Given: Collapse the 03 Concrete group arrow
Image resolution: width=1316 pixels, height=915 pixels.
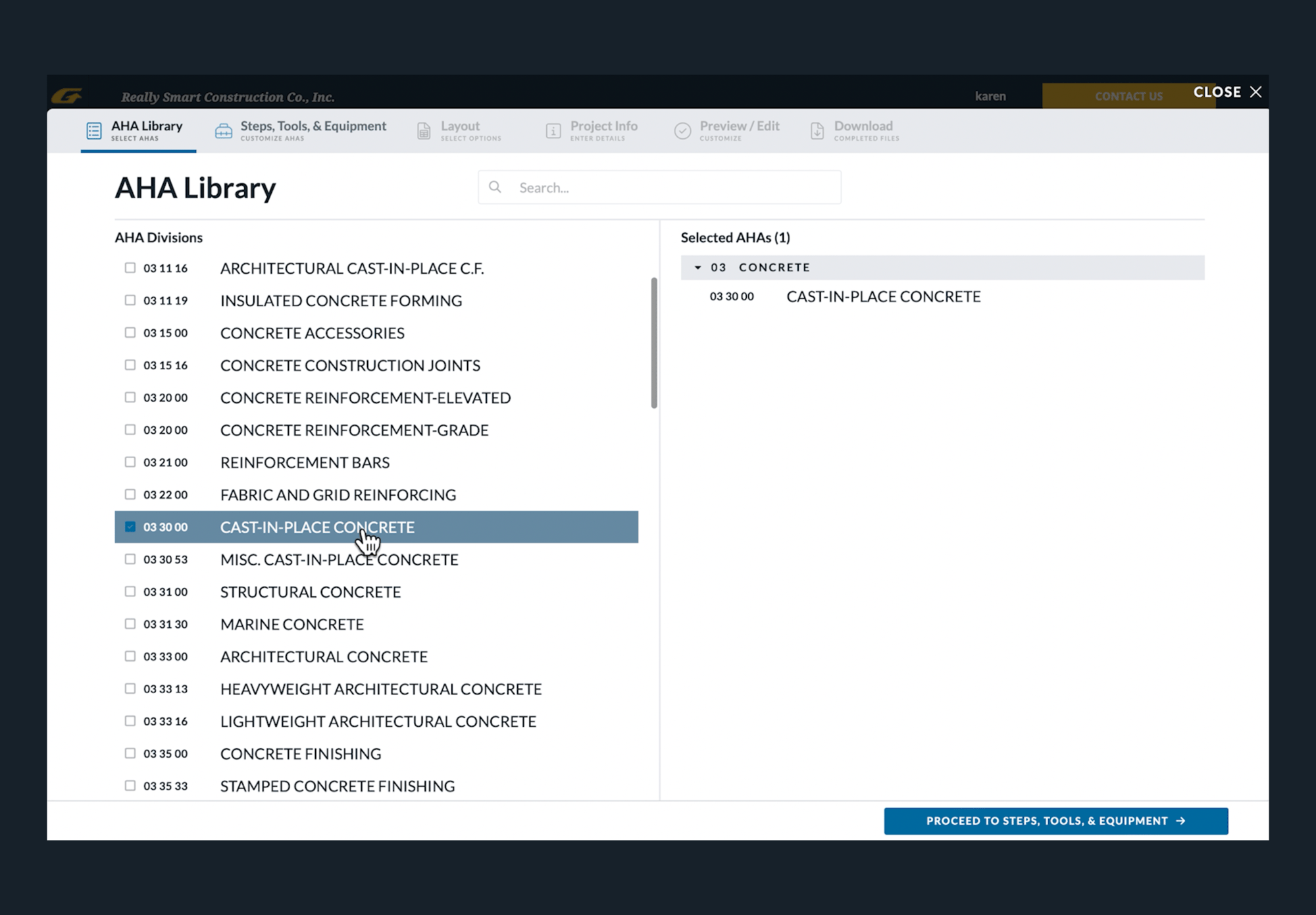Looking at the screenshot, I should point(698,267).
